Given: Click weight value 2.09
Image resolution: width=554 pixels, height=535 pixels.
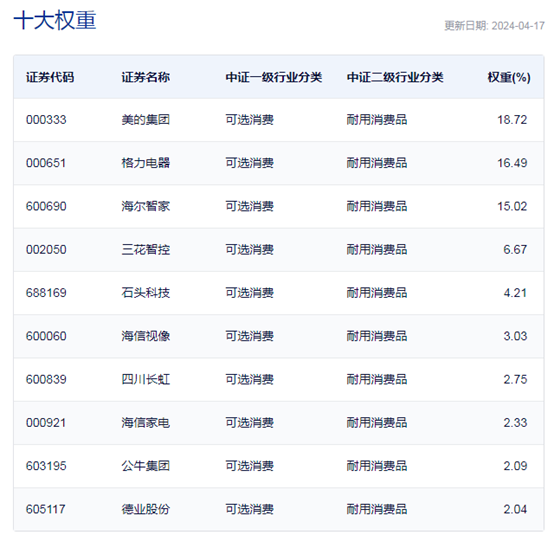Looking at the screenshot, I should point(515,466).
